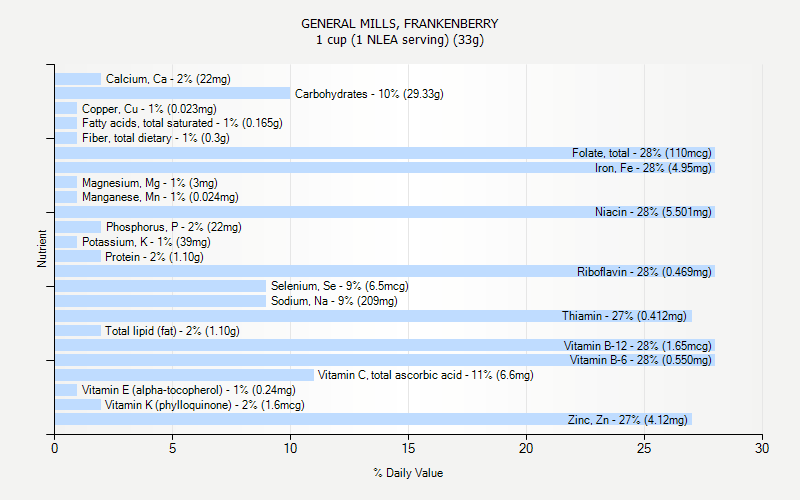The image size is (800, 500).
Task: Click the Phosphorus bar in the chart
Action: pos(78,227)
